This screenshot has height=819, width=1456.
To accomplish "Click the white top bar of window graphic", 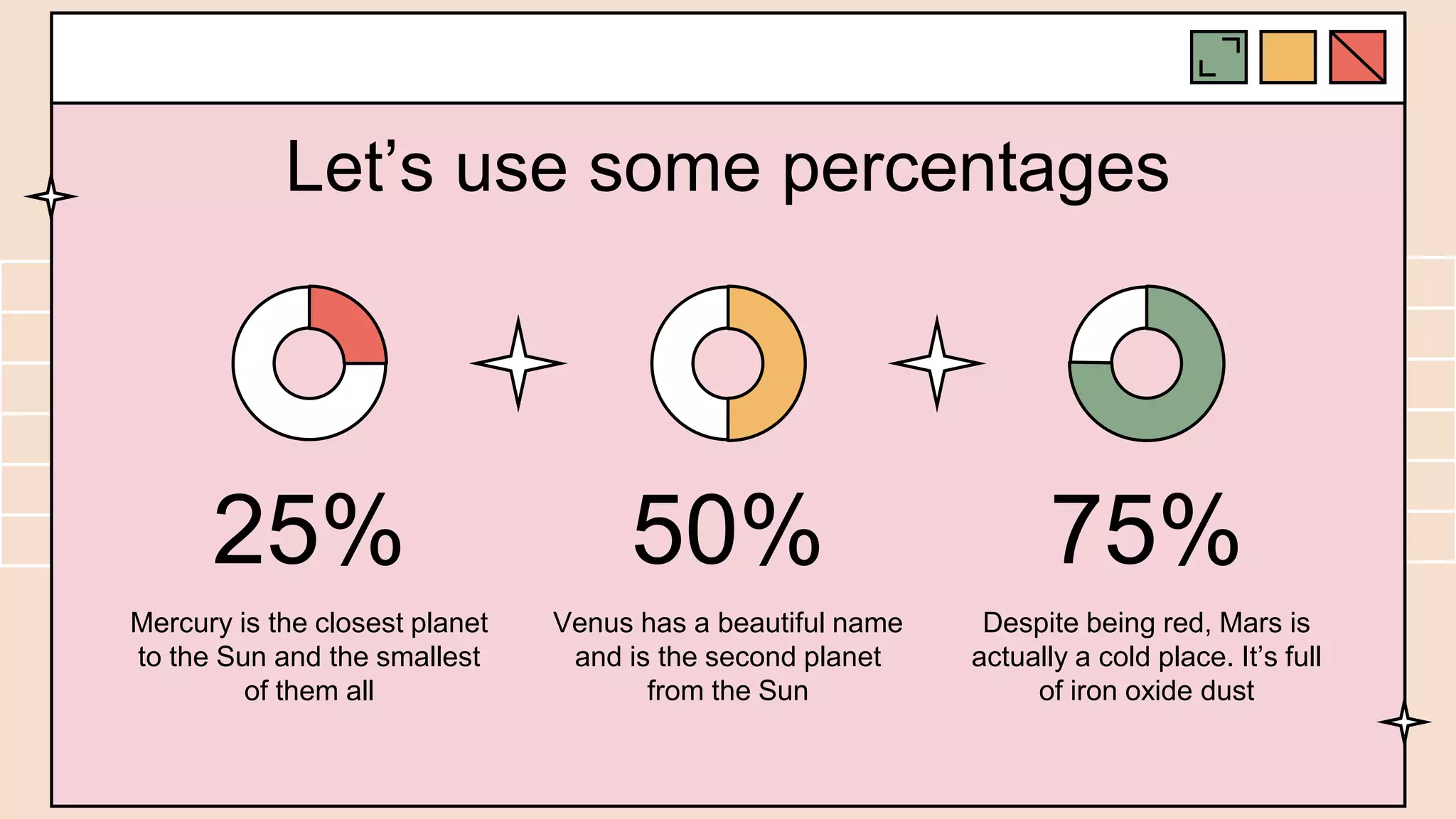I will [x=728, y=58].
